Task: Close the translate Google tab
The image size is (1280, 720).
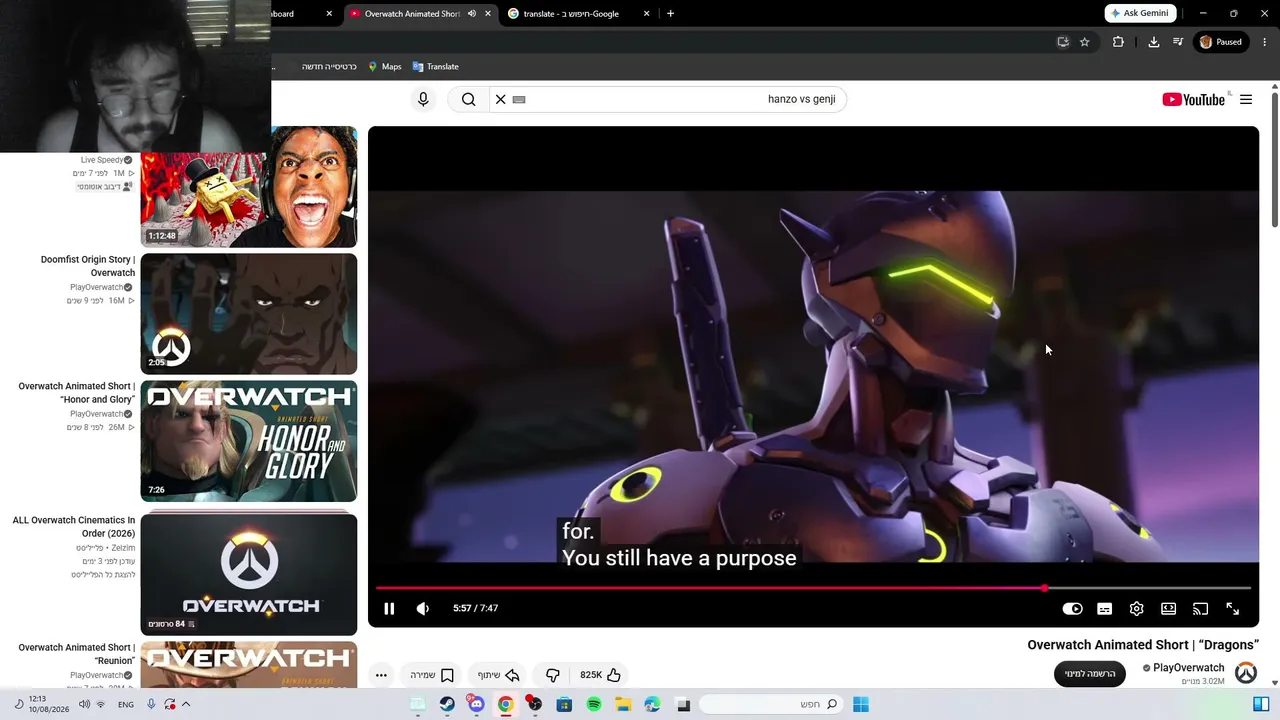Action: [x=646, y=14]
